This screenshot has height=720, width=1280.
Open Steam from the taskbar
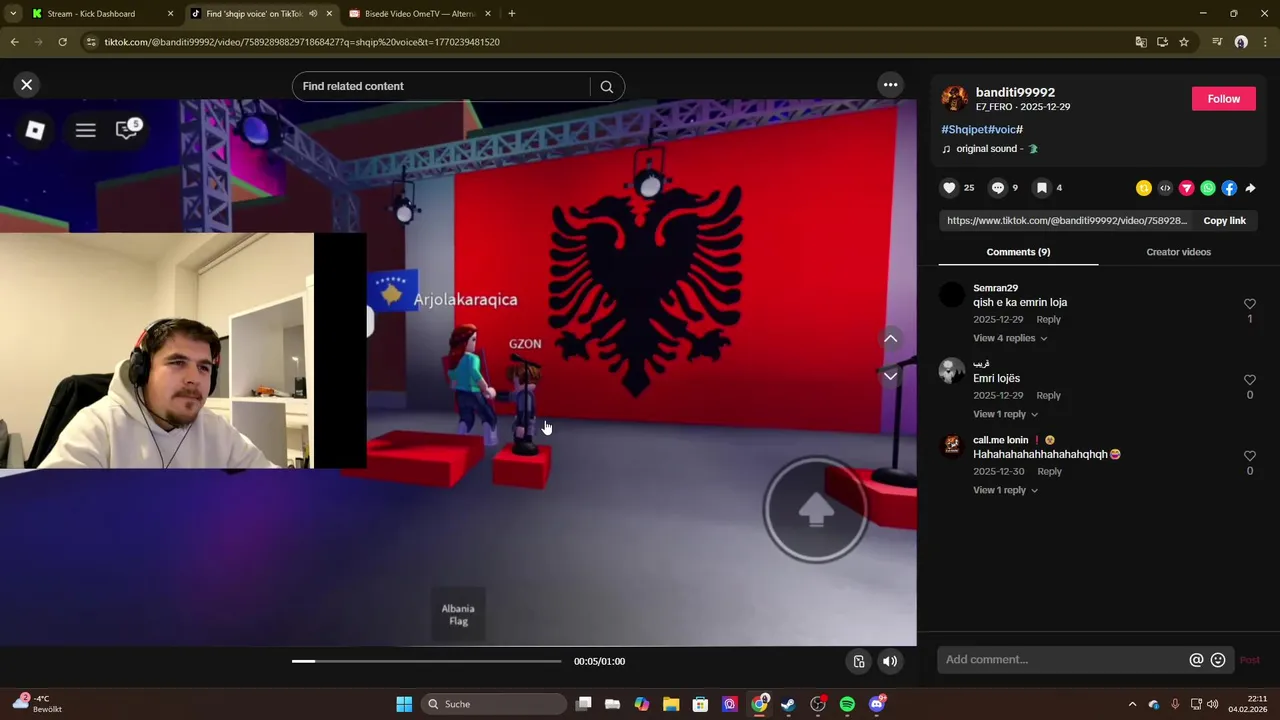point(788,704)
